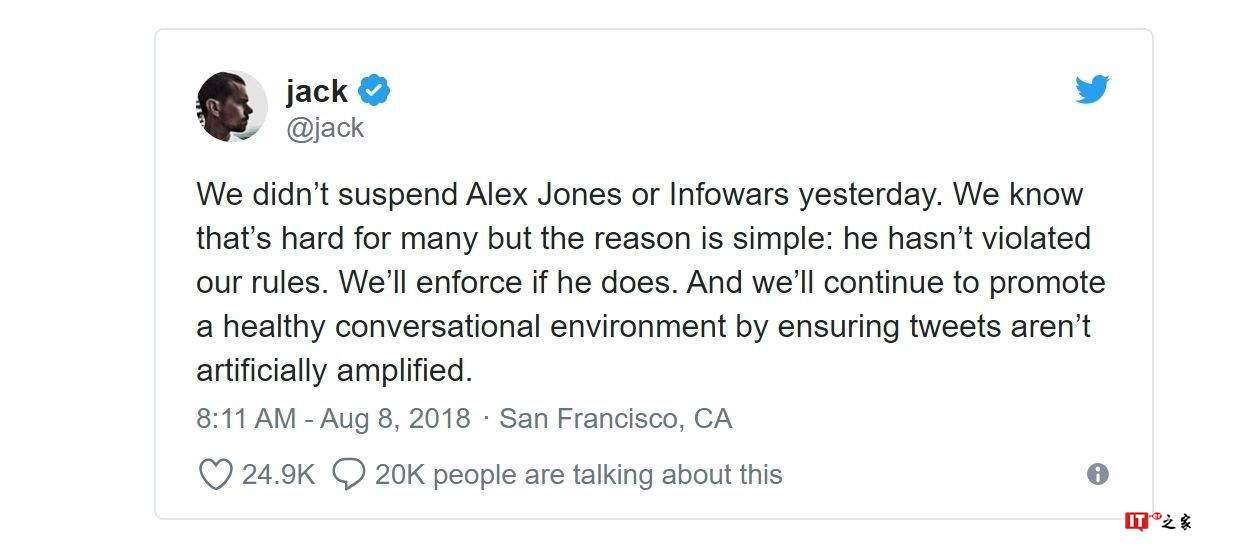Click the Aug 8, 2018 date
Screen dimensions: 1242x544
(394, 418)
